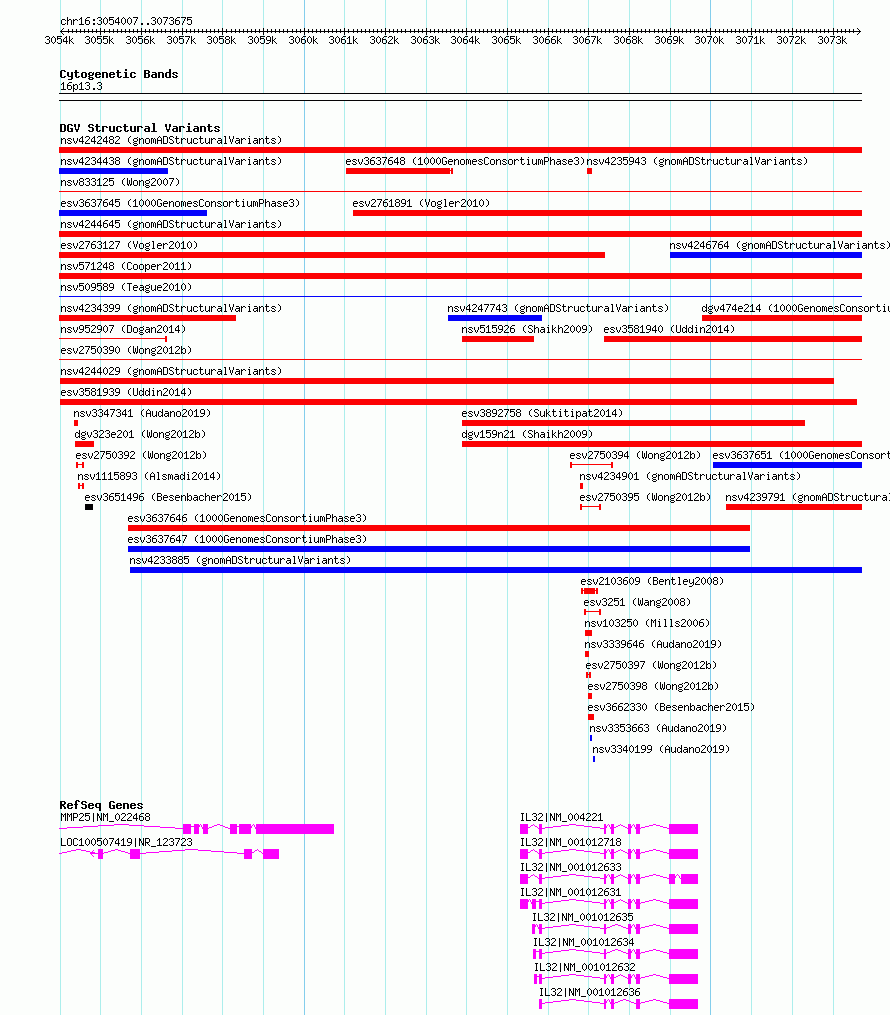This screenshot has height=1015, width=890.
Task: Click esv2750398 (Wong2012b) label
Action: (653, 686)
